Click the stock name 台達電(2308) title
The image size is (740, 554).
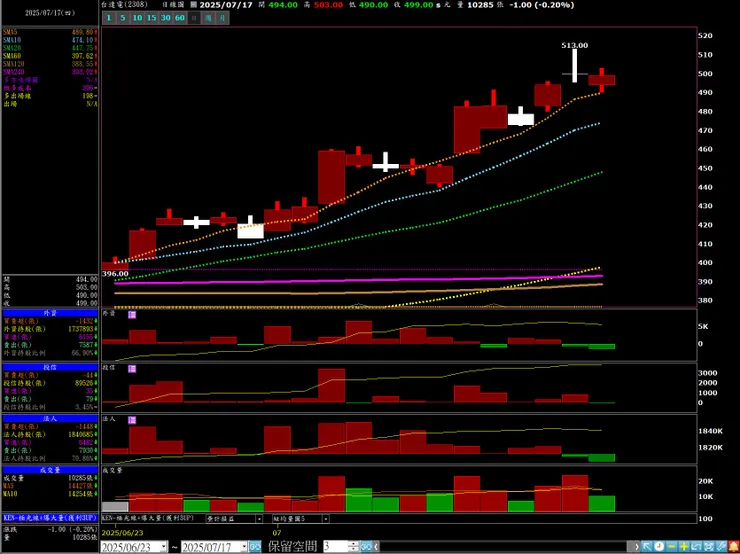(x=125, y=5)
